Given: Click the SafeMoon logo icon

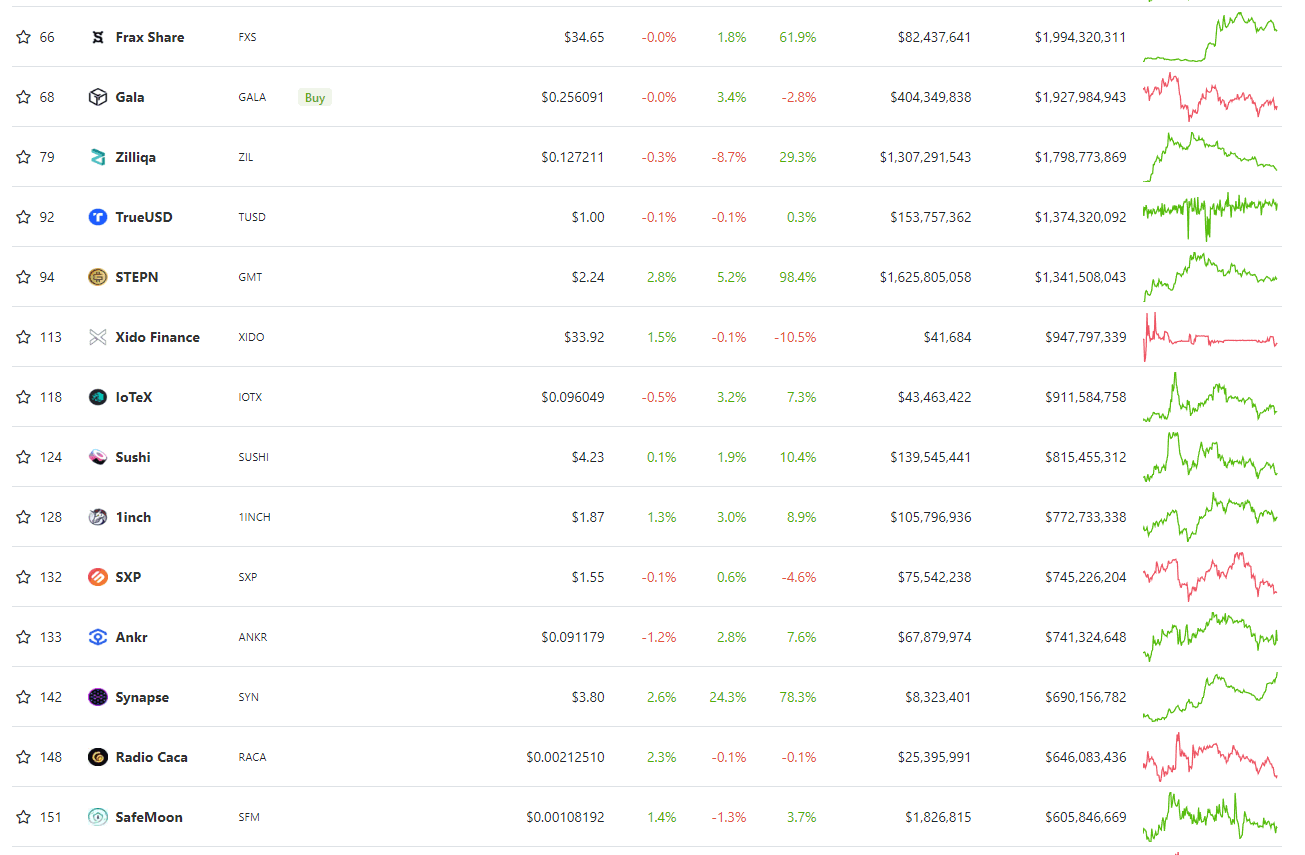Looking at the screenshot, I should pos(98,817).
